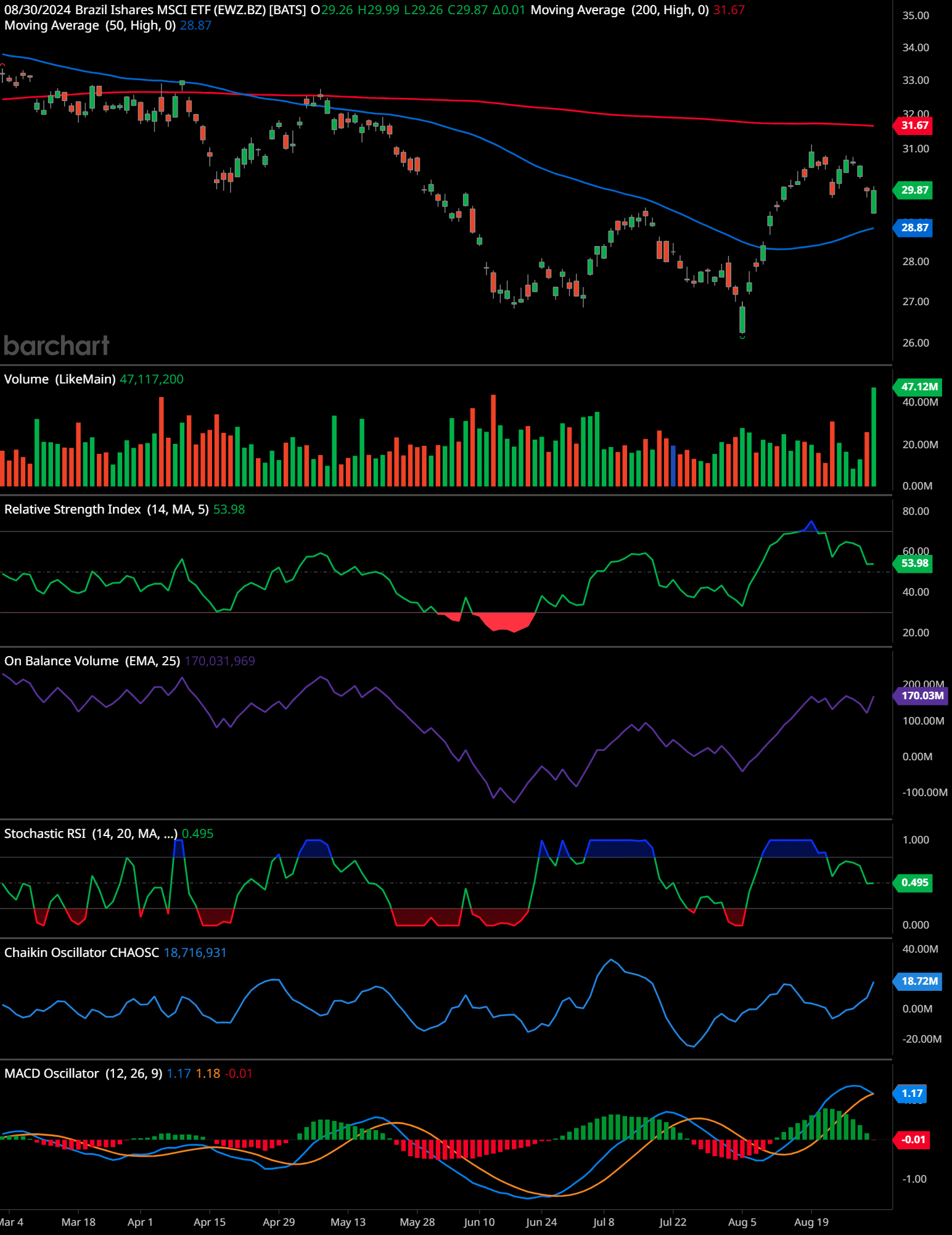
Task: Click the 80.00 RSI axis label
Action: click(x=916, y=511)
